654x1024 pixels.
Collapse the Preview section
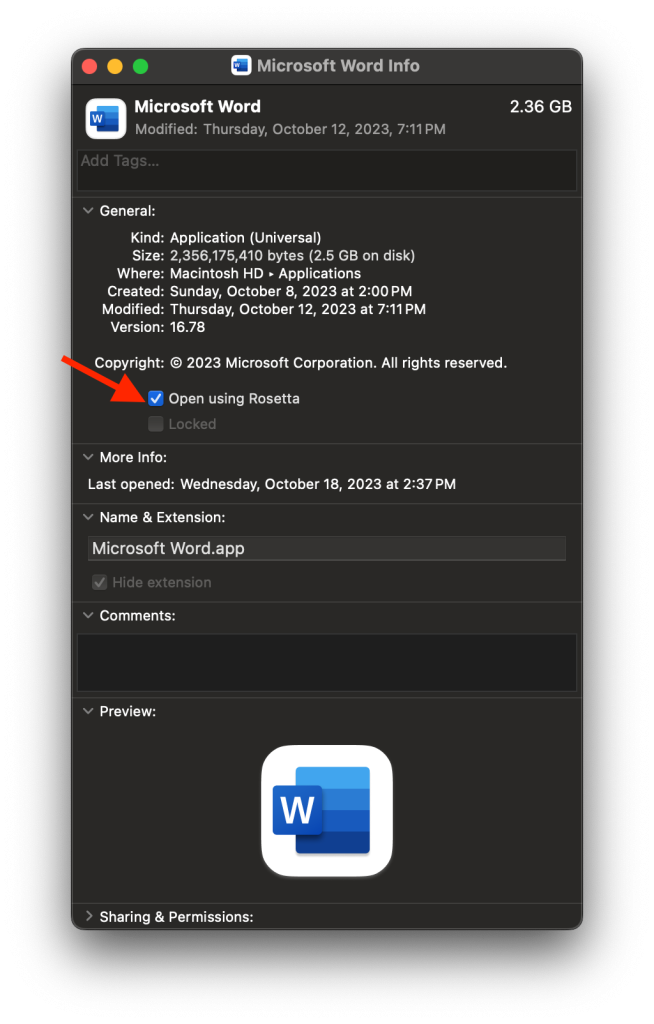tap(88, 711)
